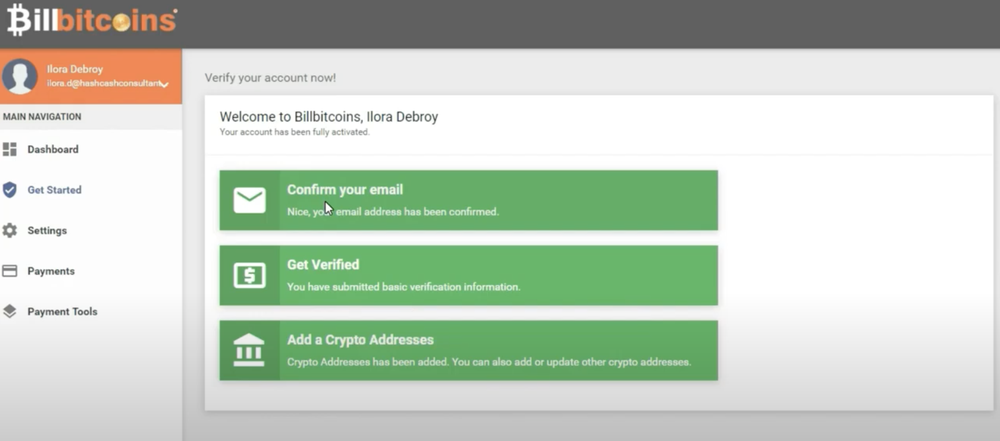Click the Payments card icon
This screenshot has width=1000, height=441.
[x=10, y=271]
